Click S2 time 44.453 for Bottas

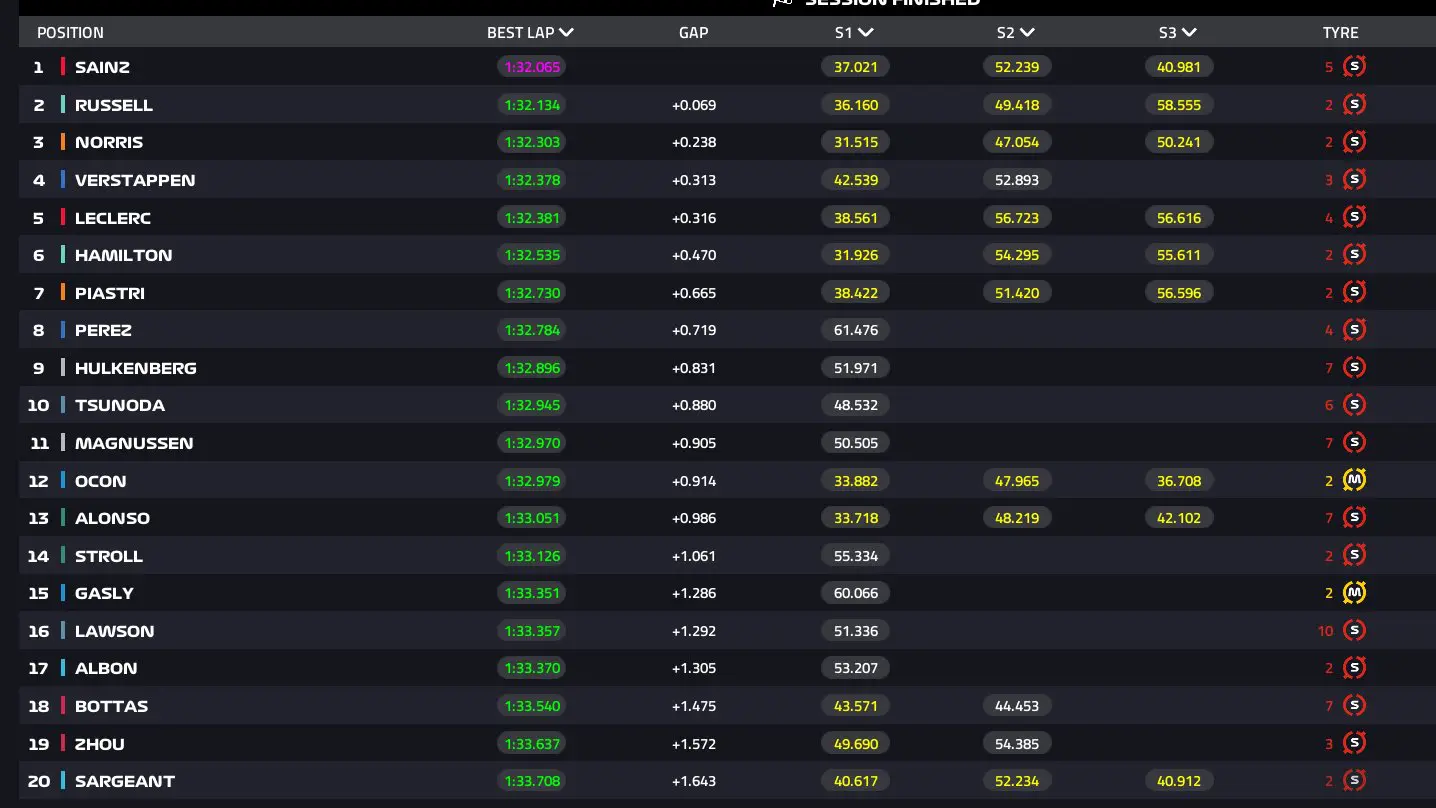(1017, 706)
